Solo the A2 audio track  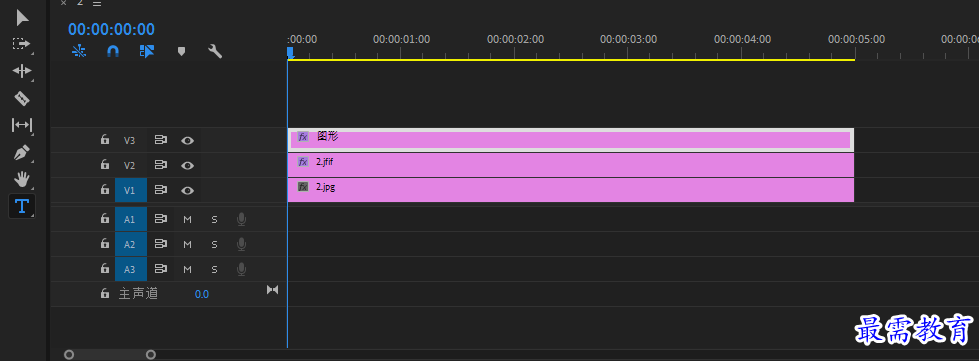tap(214, 244)
